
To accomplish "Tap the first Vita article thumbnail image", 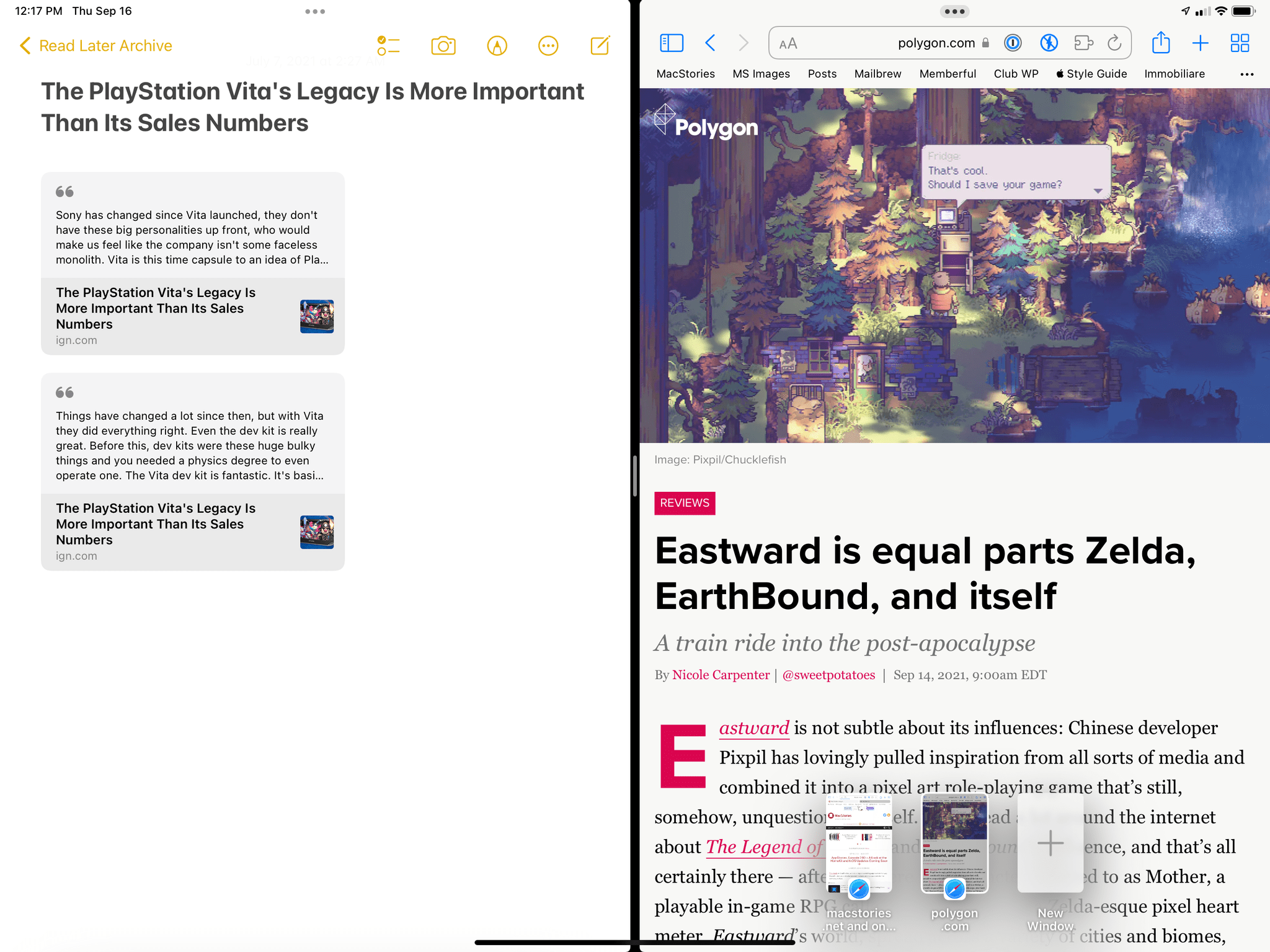I will [x=317, y=316].
